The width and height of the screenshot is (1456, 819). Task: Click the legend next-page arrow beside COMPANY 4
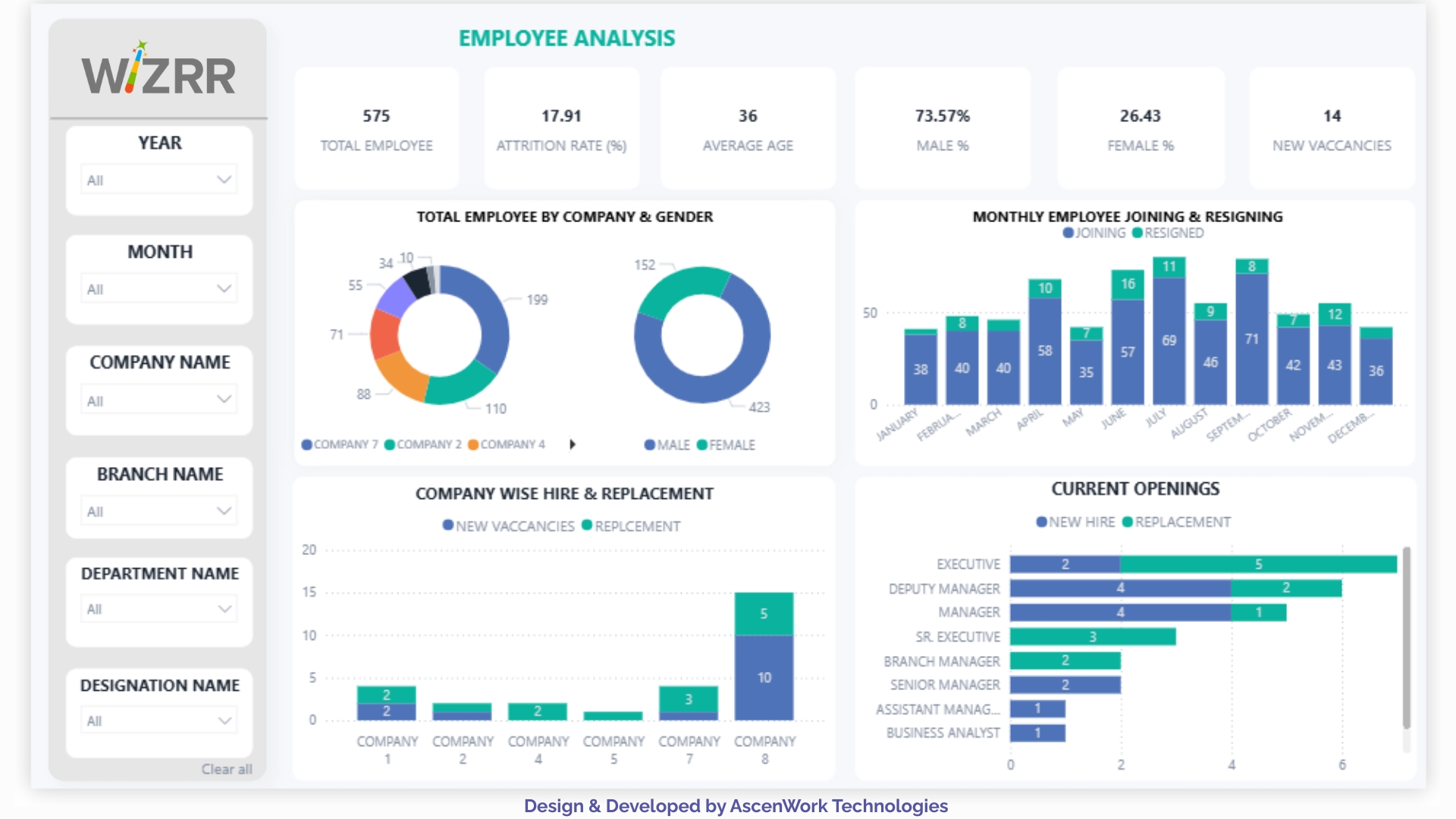[573, 444]
